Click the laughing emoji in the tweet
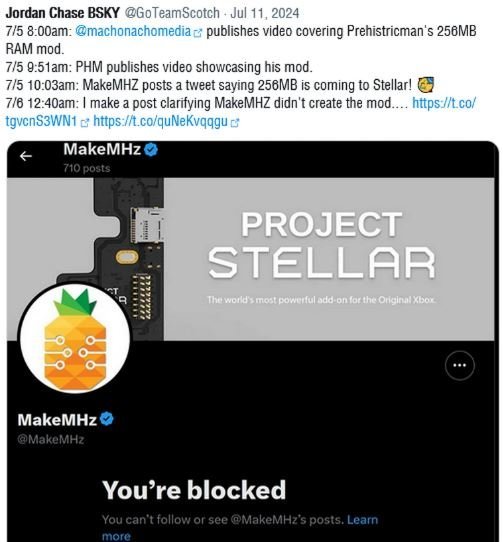The height and width of the screenshot is (542, 503). click(x=426, y=85)
